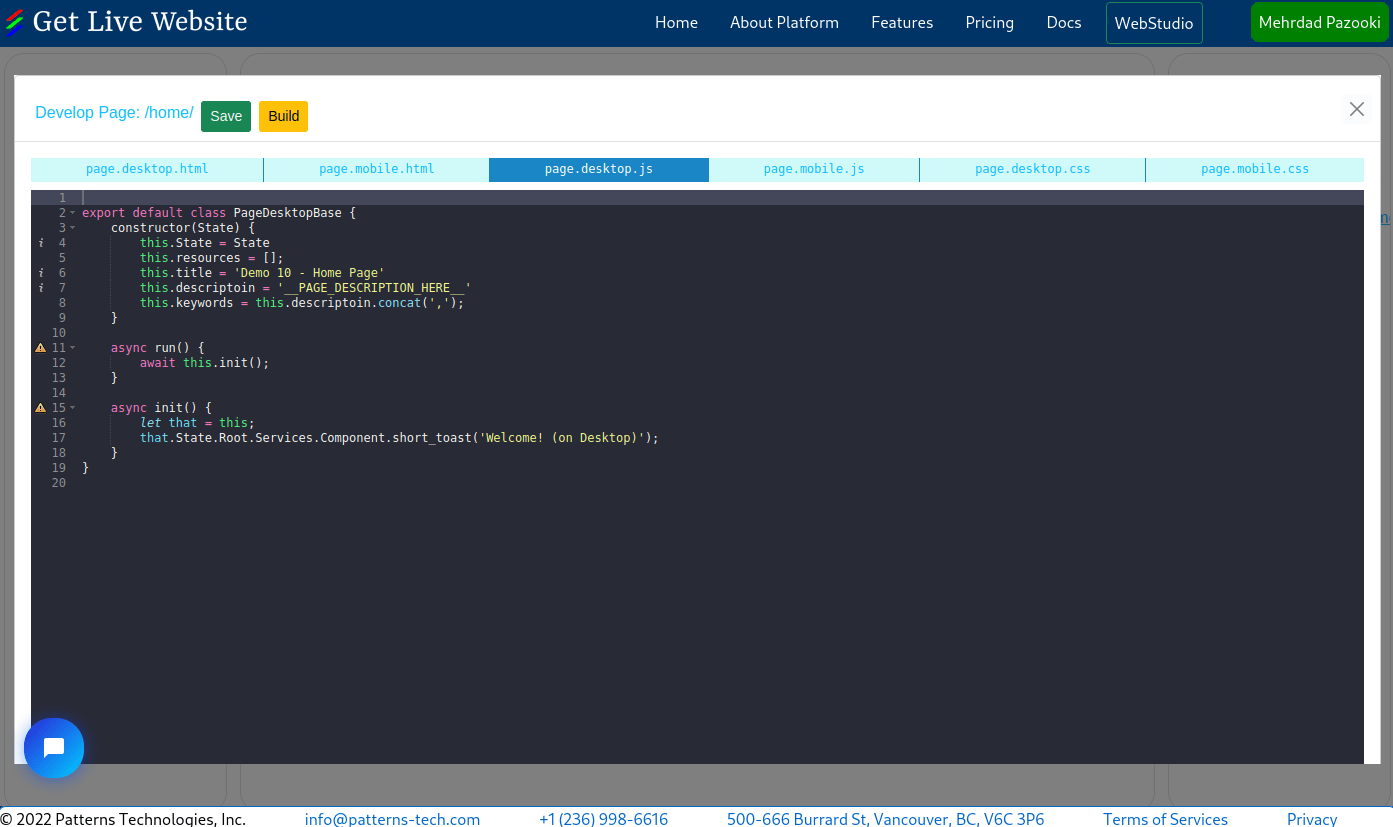Click line number 20 in gutter

(58, 483)
